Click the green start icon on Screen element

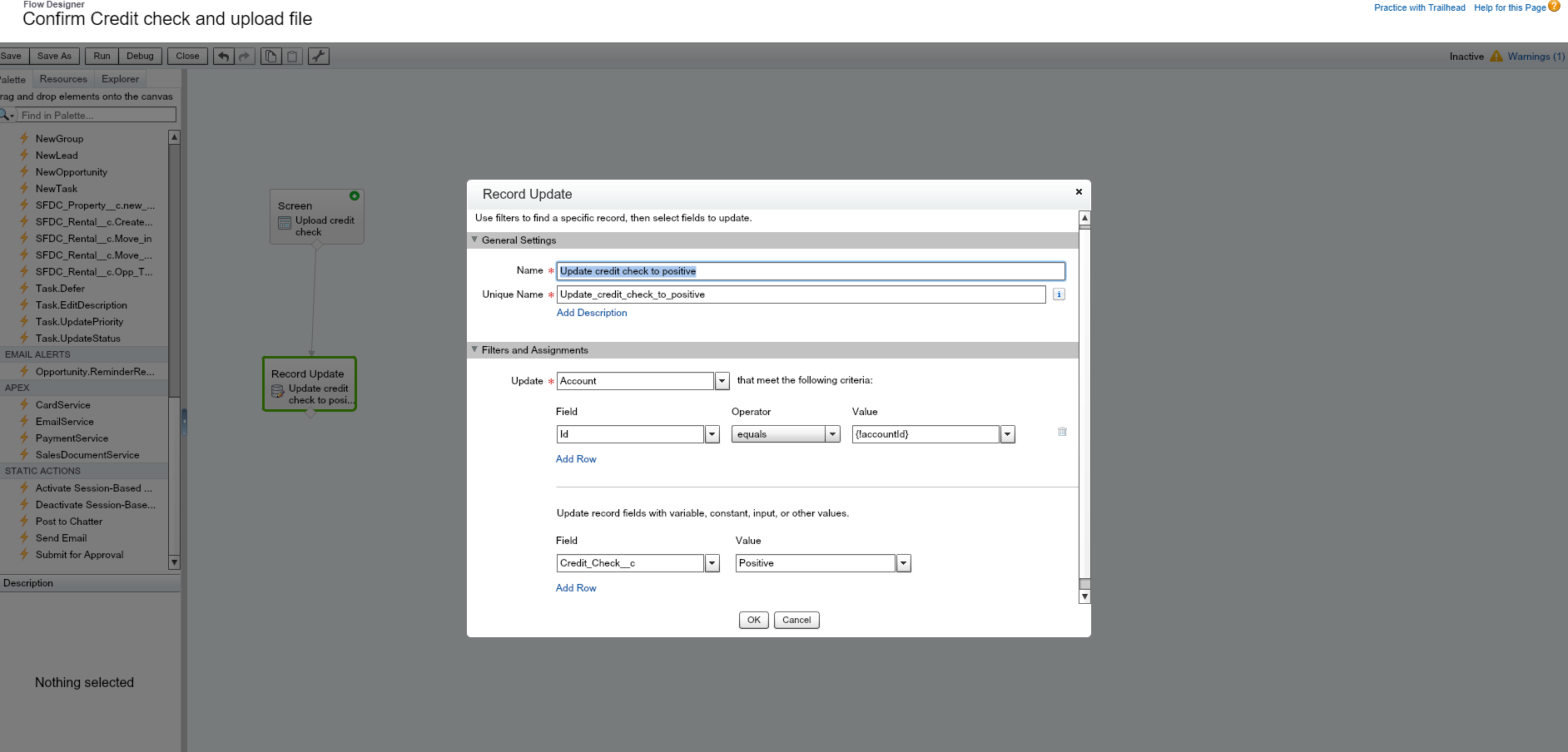point(355,196)
